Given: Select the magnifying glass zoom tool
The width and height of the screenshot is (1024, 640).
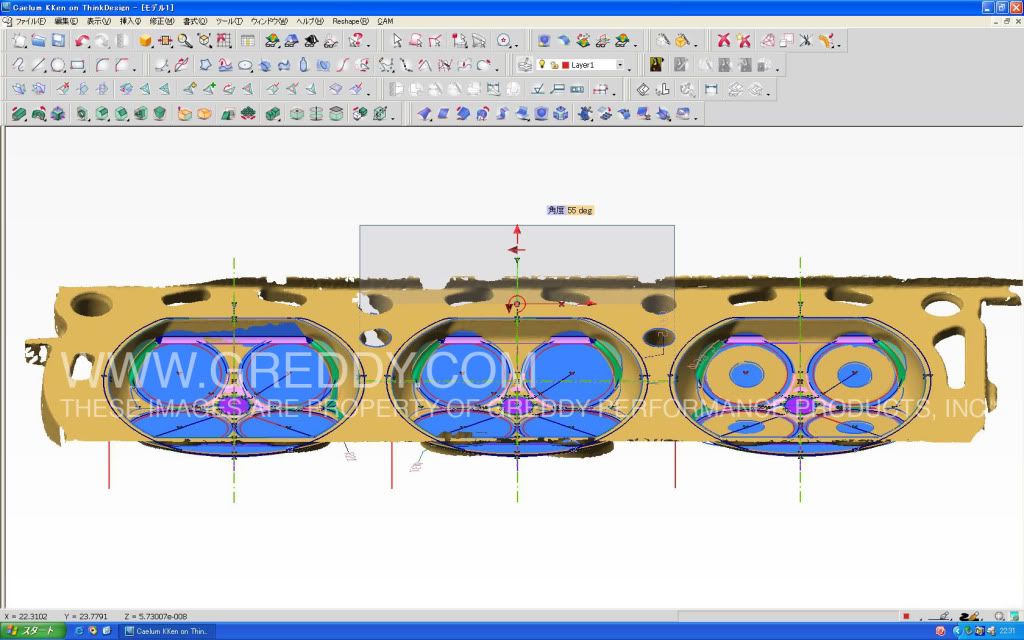Looking at the screenshot, I should pyautogui.click(x=185, y=40).
